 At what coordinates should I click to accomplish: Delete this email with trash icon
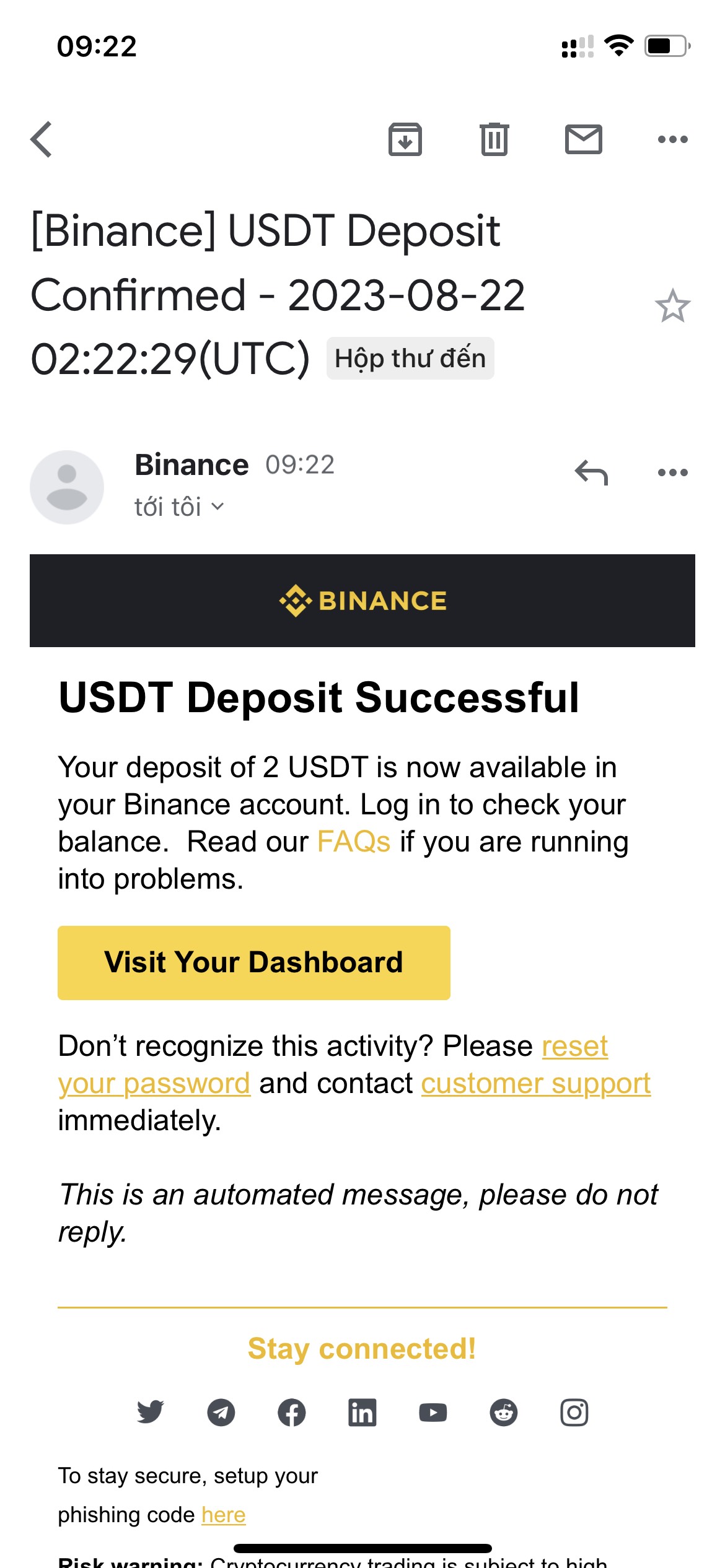tap(494, 139)
